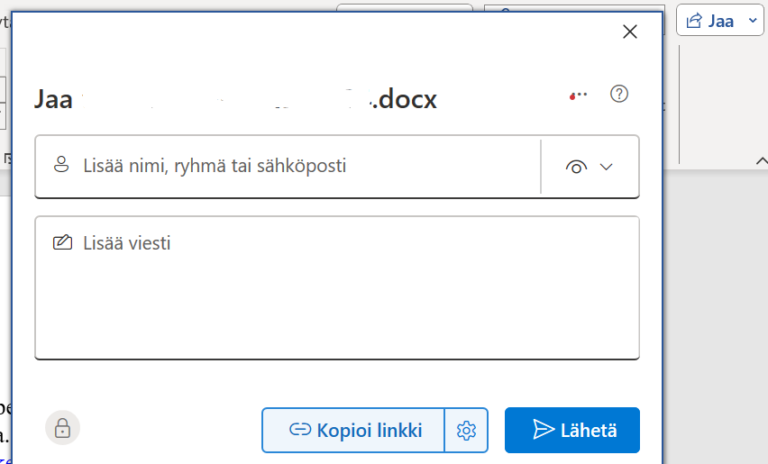768x464 pixels.
Task: Toggle the eye view-permission icon
Action: click(575, 167)
